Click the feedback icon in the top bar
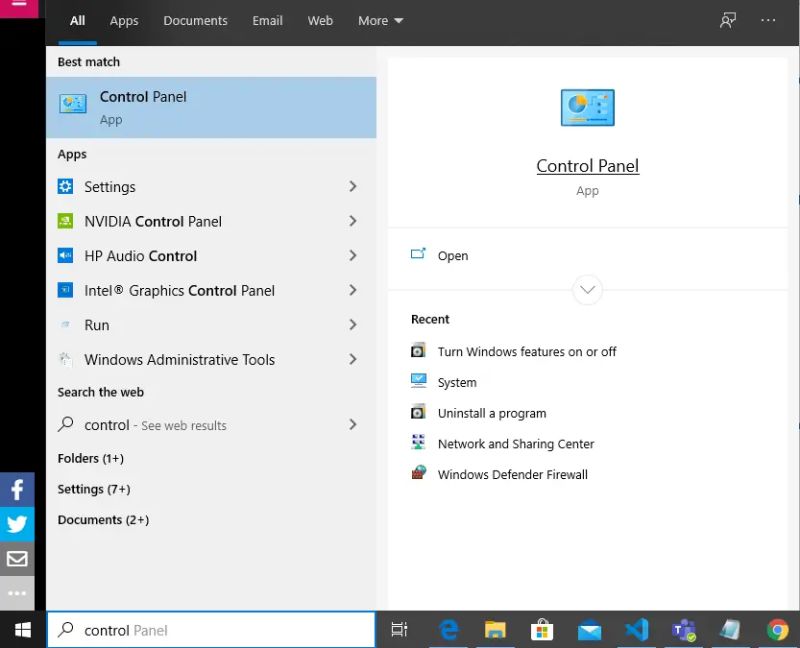The image size is (800, 648). point(727,20)
